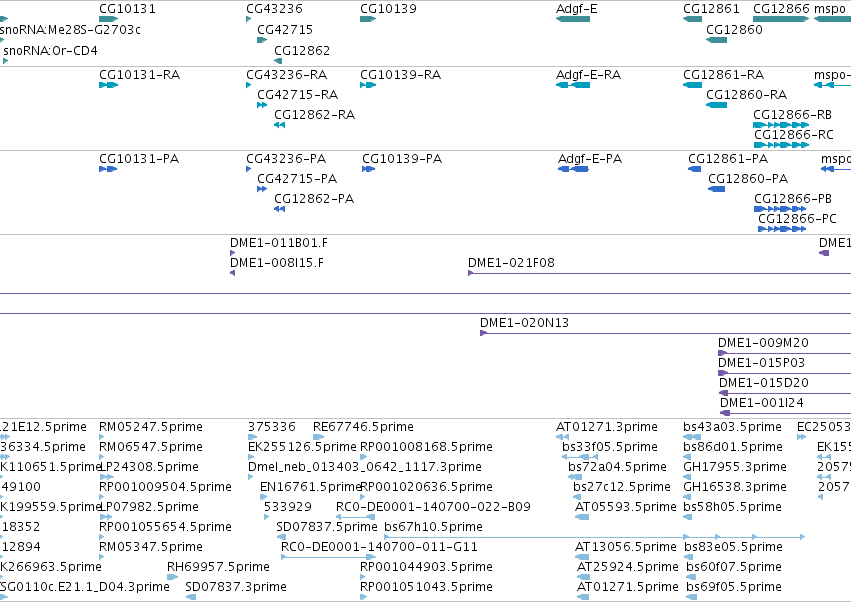Click the CG12861-RA transcript label
This screenshot has width=851, height=602.
(723, 74)
